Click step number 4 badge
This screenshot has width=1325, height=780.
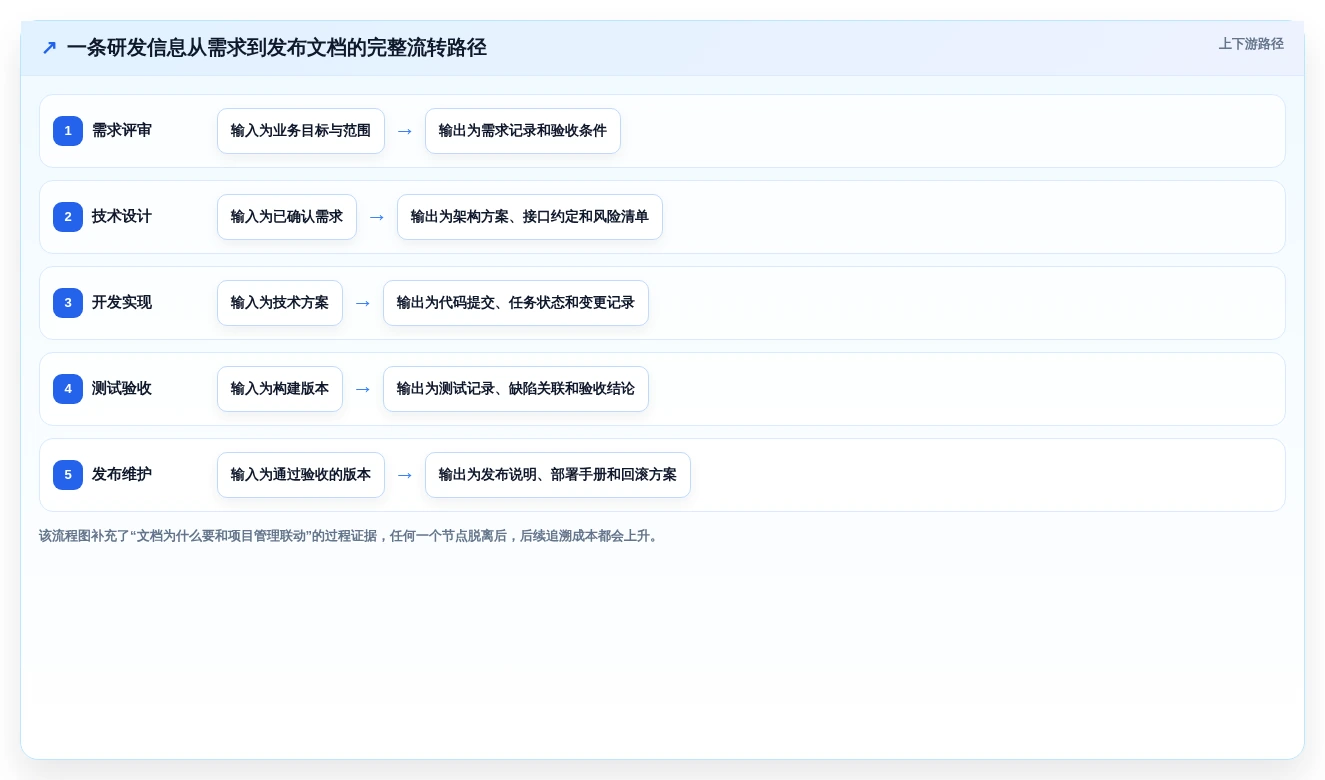pos(68,389)
